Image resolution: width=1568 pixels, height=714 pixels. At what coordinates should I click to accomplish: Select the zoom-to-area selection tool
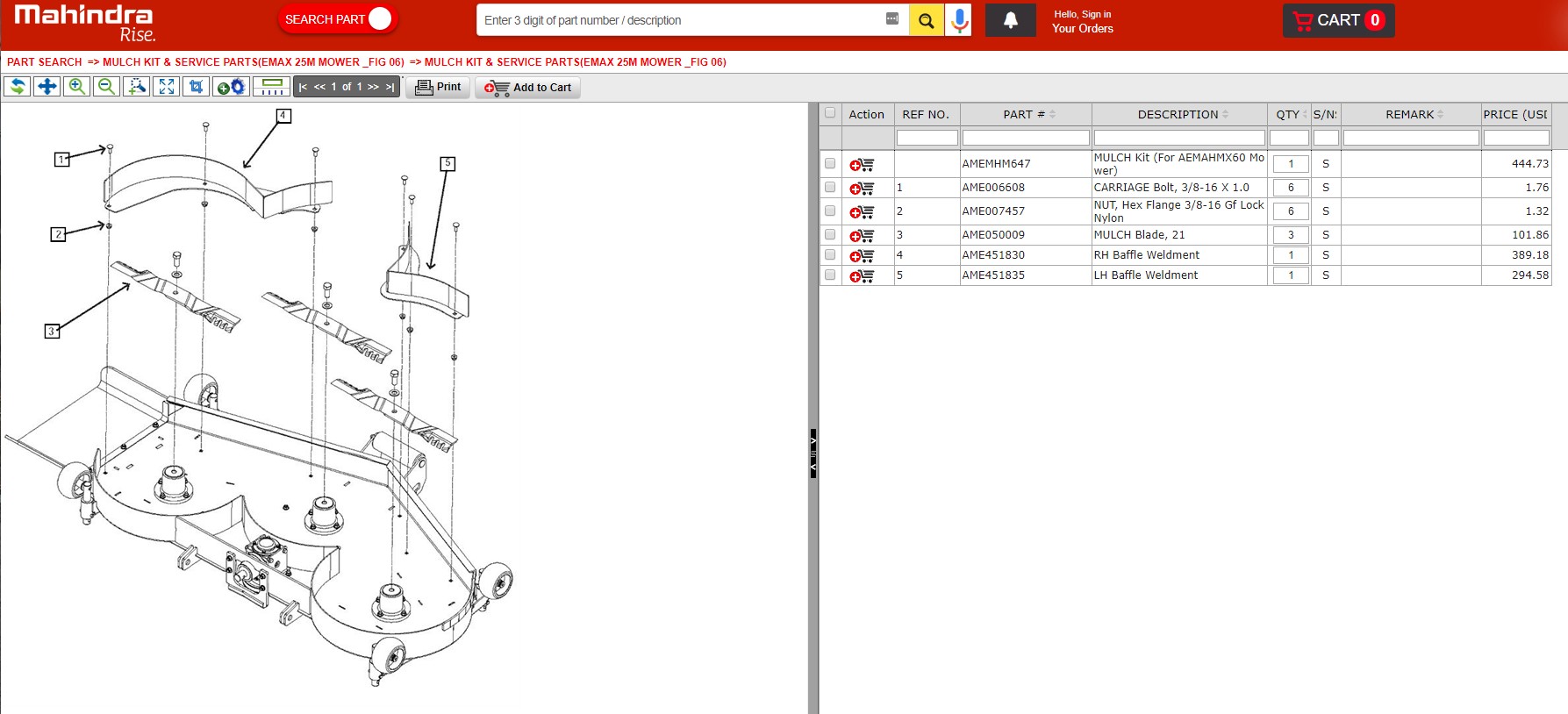coord(137,87)
